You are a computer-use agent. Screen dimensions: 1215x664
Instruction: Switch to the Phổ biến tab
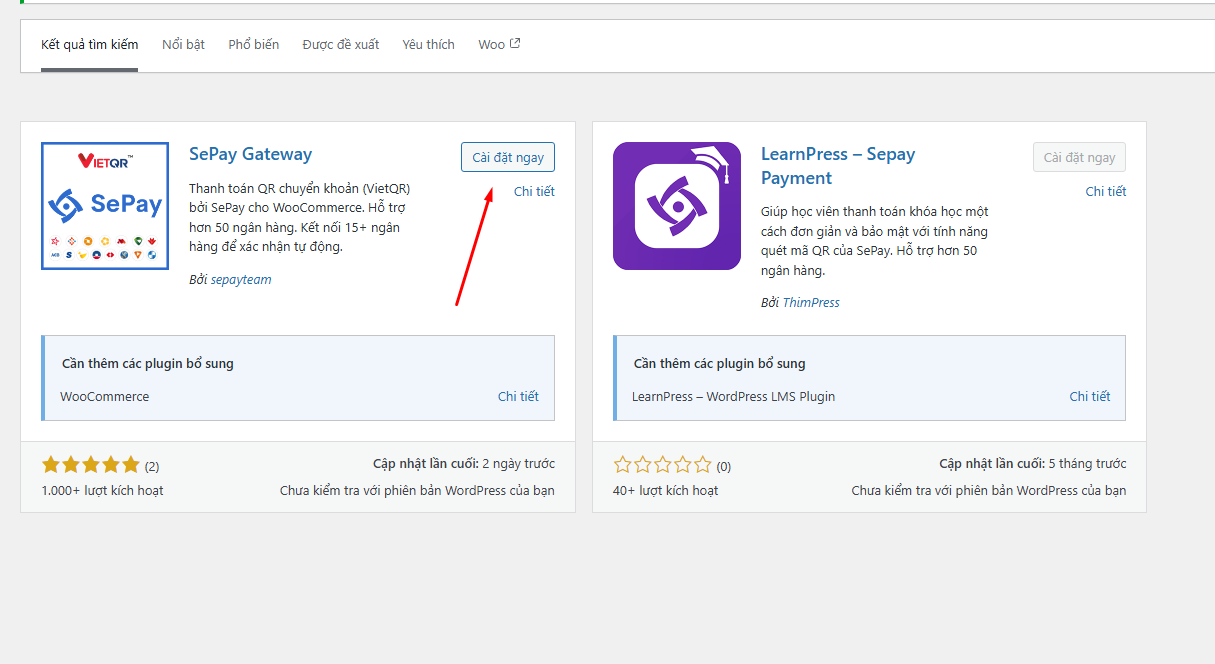pyautogui.click(x=254, y=45)
